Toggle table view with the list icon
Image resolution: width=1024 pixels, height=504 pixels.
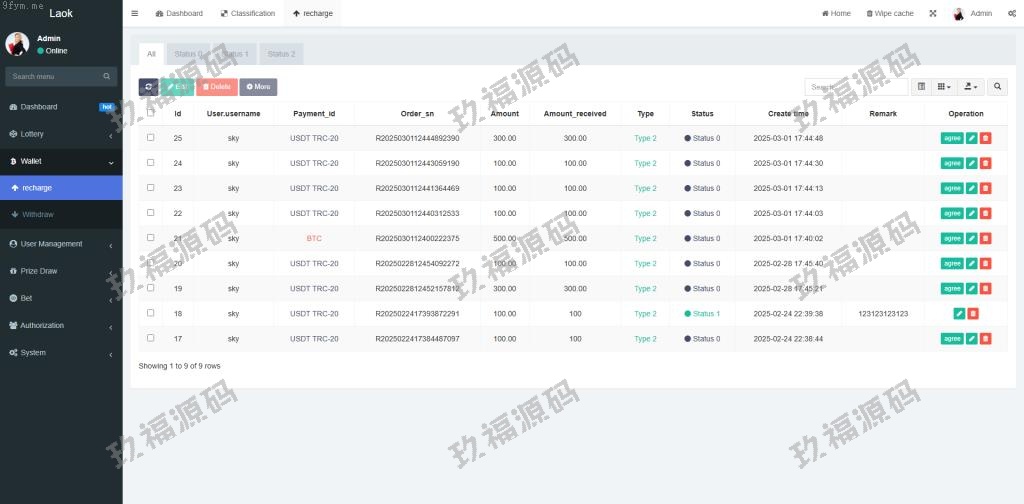922,87
